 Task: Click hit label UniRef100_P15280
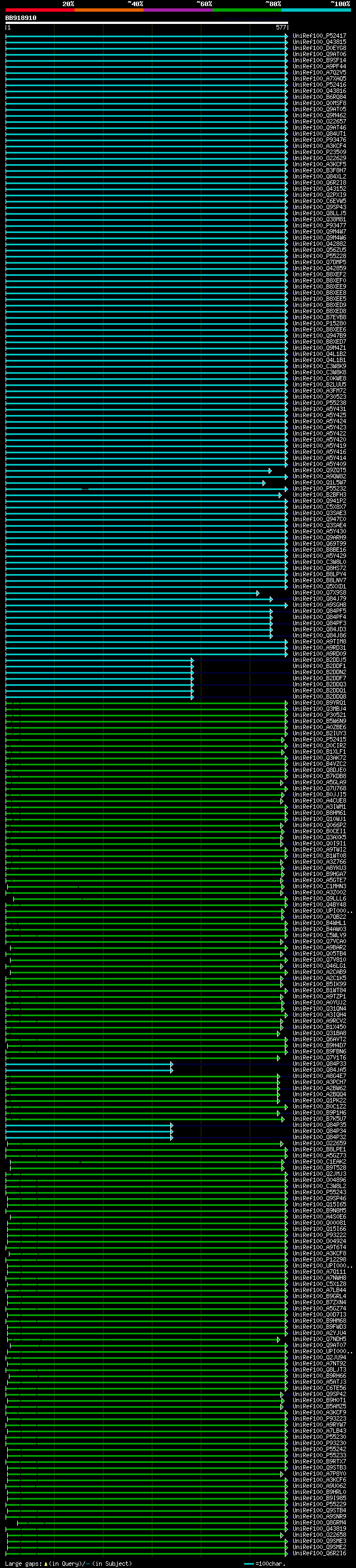pos(319,323)
